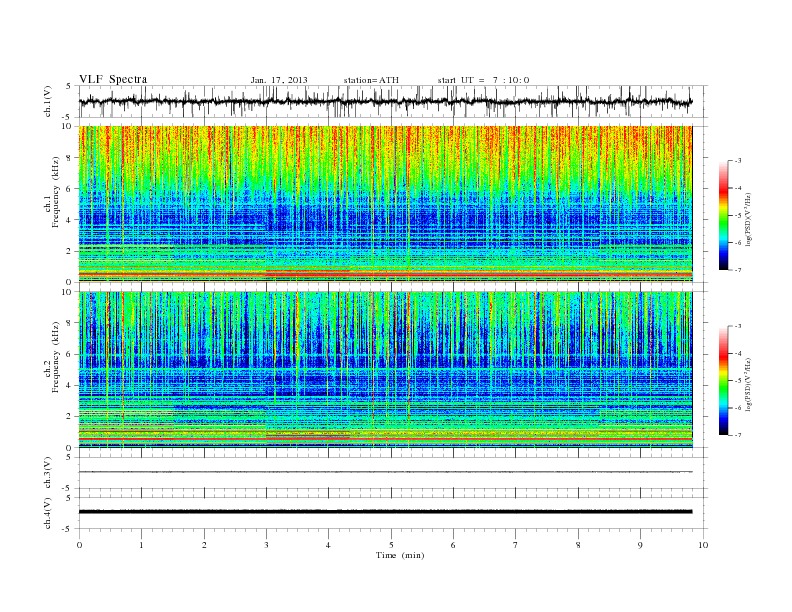Click the time axis tick label "2"
Image resolution: width=792 pixels, height=612 pixels.
click(204, 545)
